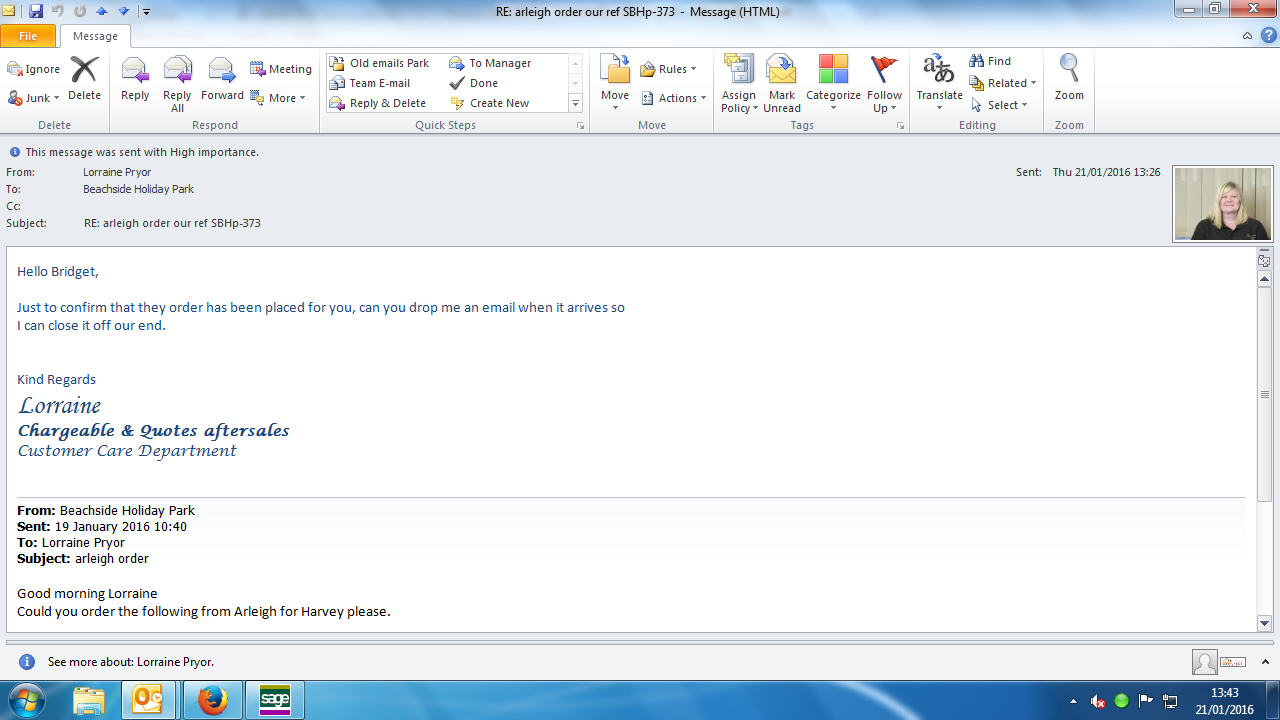
Task: Open the Junk dropdown menu
Action: coord(34,98)
